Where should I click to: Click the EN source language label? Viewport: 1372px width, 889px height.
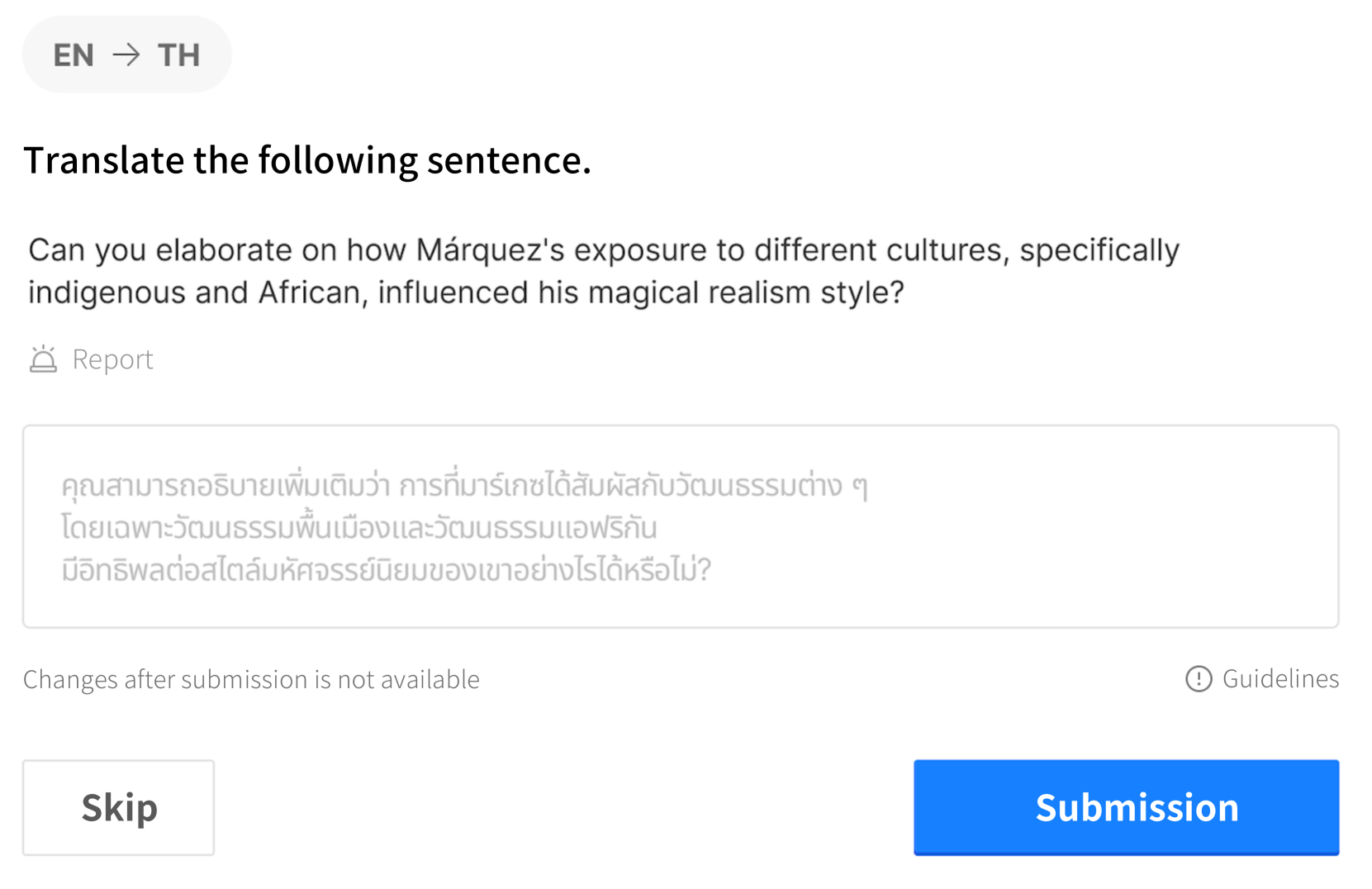[74, 55]
